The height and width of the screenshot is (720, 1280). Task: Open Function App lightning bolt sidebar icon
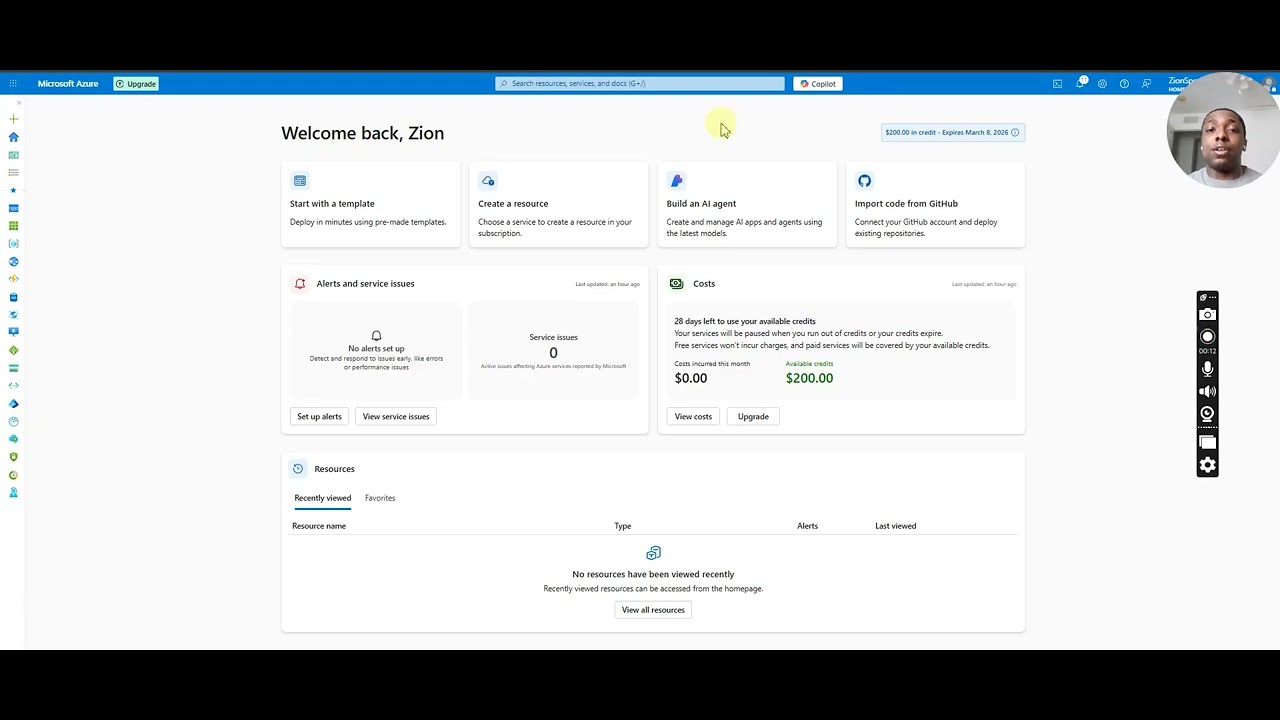tap(13, 279)
